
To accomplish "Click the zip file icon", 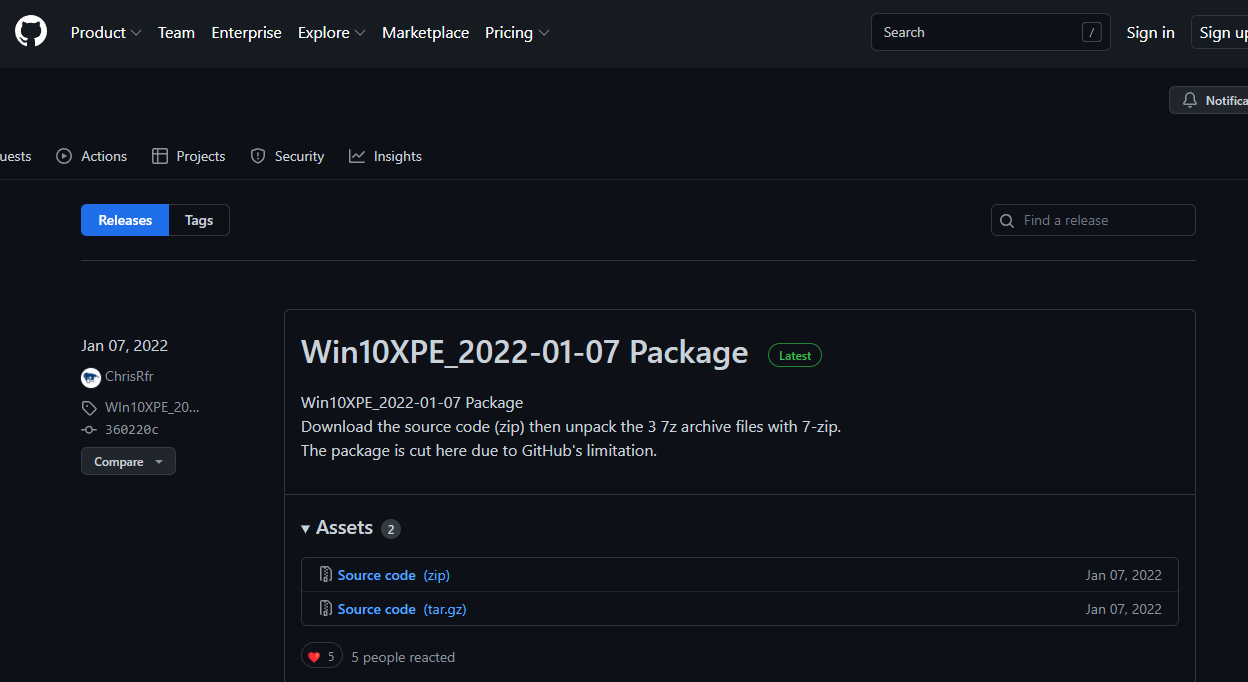I will point(325,575).
